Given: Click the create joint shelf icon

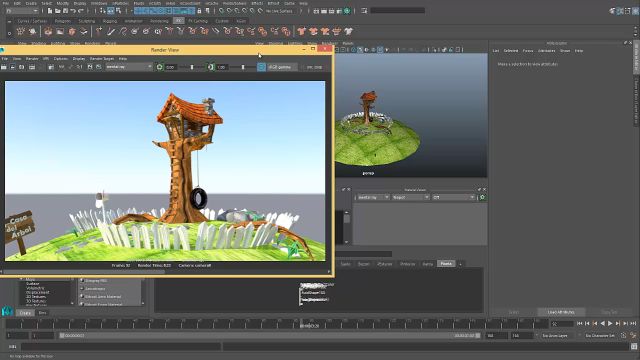Looking at the screenshot, I should tap(99, 31).
